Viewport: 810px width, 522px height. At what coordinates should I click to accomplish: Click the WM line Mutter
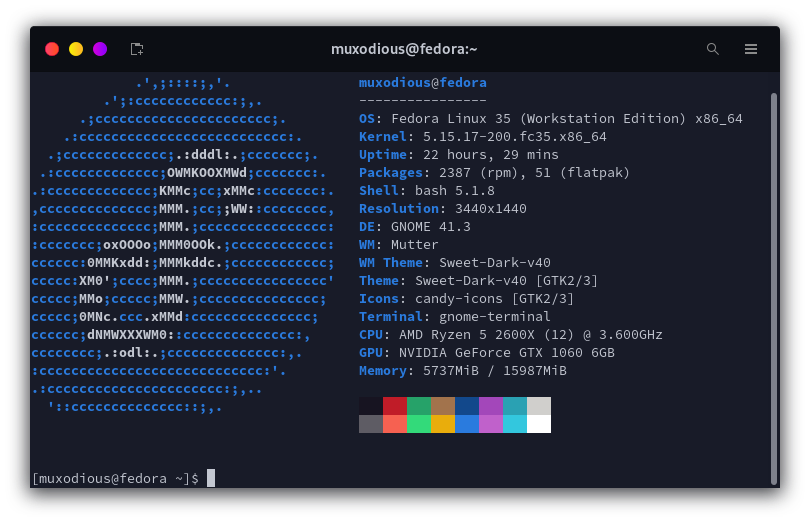[x=399, y=244]
